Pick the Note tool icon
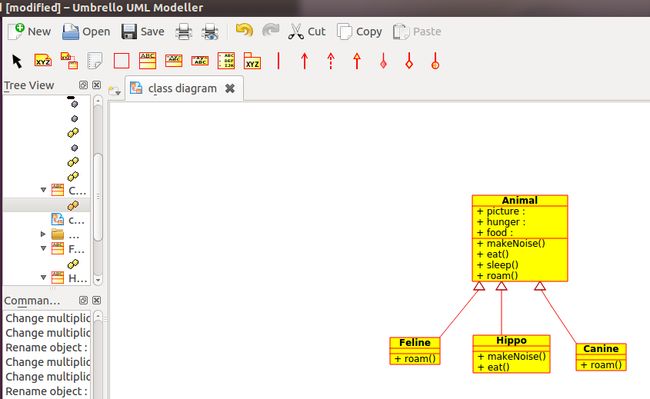This screenshot has width=650, height=399. click(x=95, y=61)
